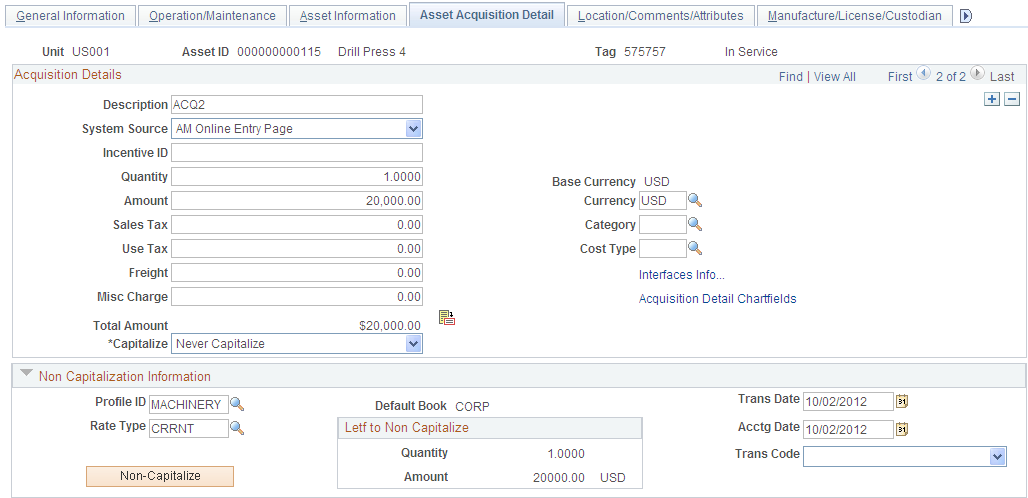Screen dimensions: 1028x498
Task: Click in the Currency field
Action: pos(663,201)
